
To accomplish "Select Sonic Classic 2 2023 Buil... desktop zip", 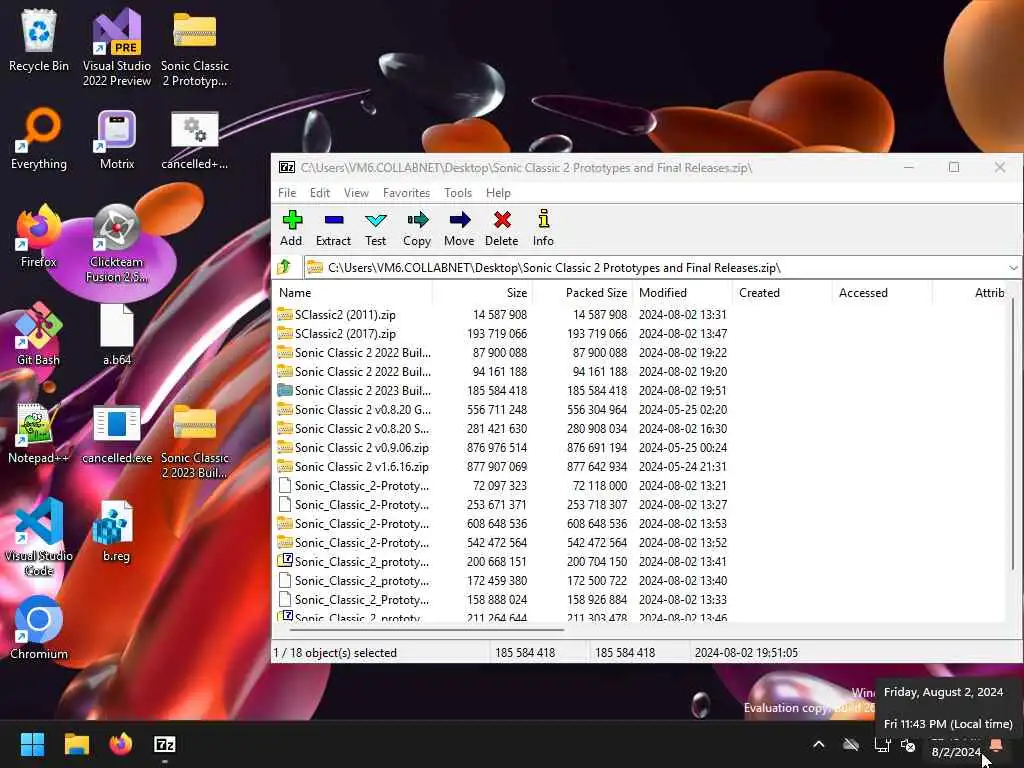I will (x=195, y=441).
